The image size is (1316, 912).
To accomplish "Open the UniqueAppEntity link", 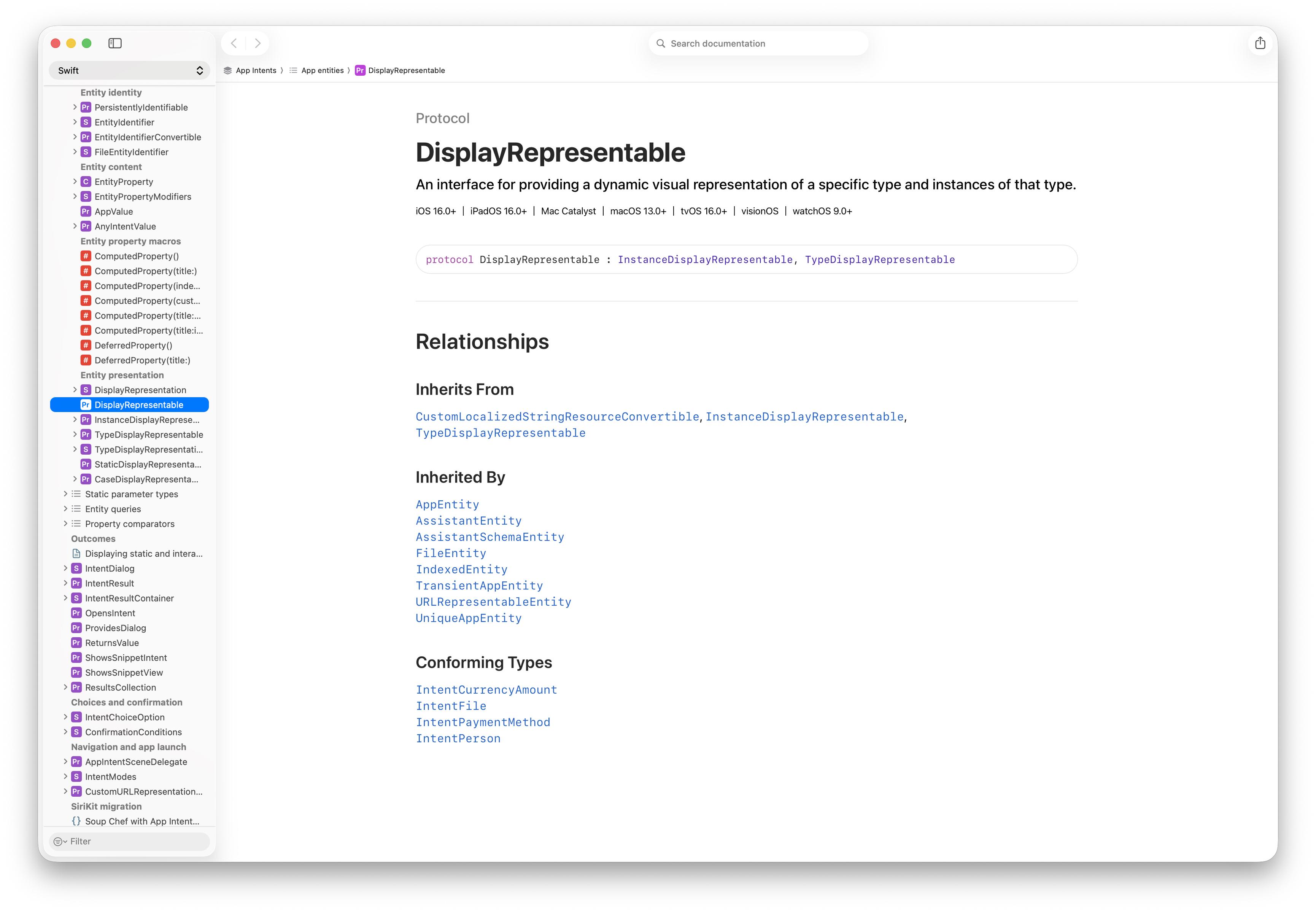I will pos(468,618).
